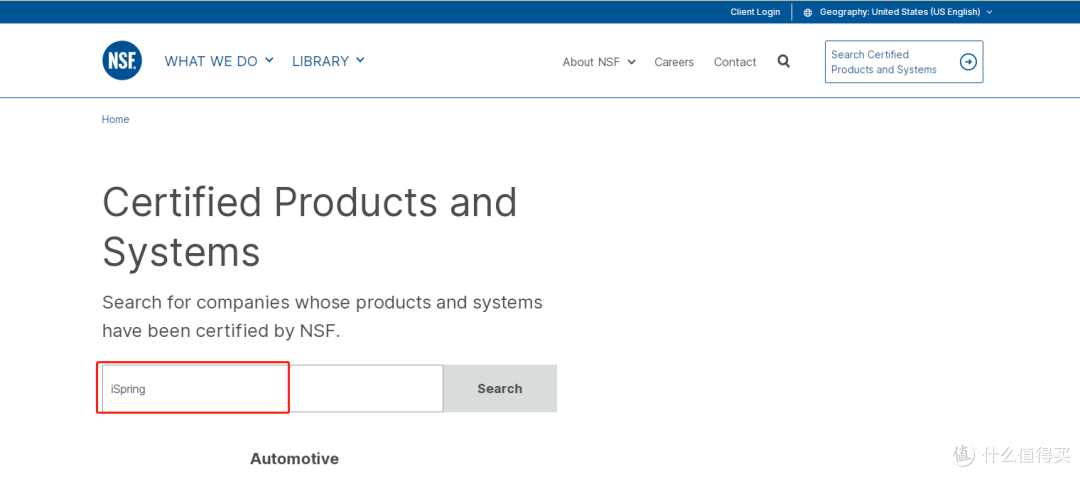Focus the search field containing iSpring
The image size is (1080, 477).
click(x=272, y=389)
